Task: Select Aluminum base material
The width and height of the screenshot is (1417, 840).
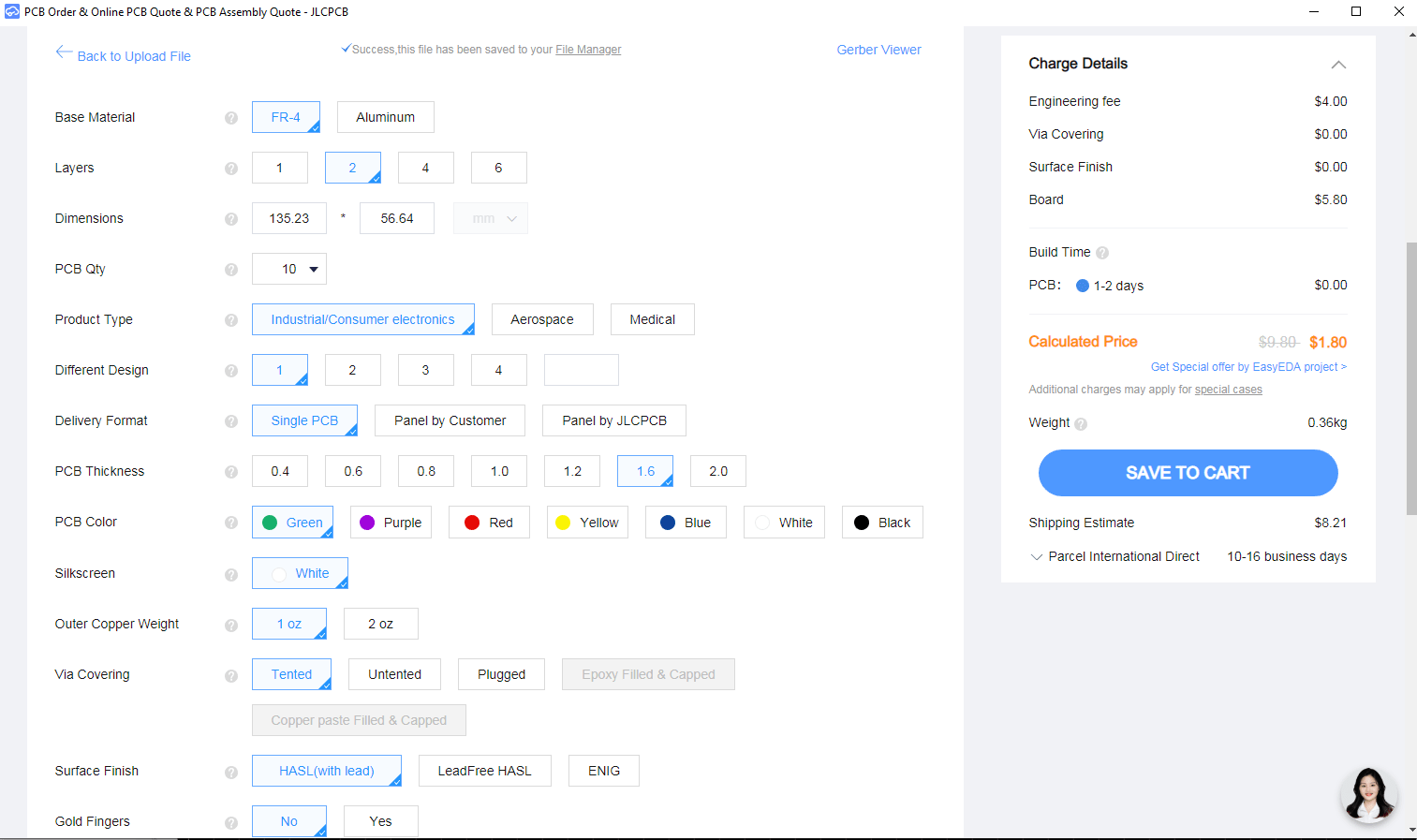Action: pos(385,117)
